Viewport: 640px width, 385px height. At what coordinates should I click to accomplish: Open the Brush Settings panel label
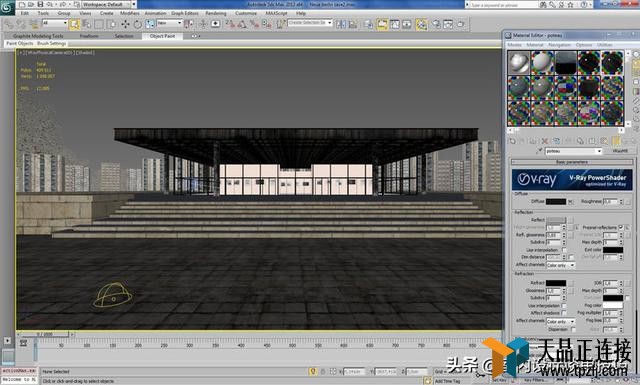pyautogui.click(x=52, y=43)
